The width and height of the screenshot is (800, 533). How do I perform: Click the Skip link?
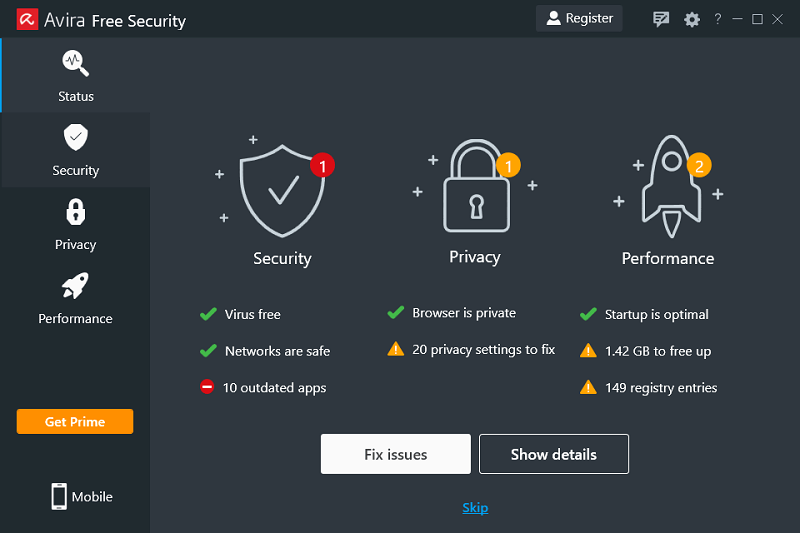click(x=475, y=507)
